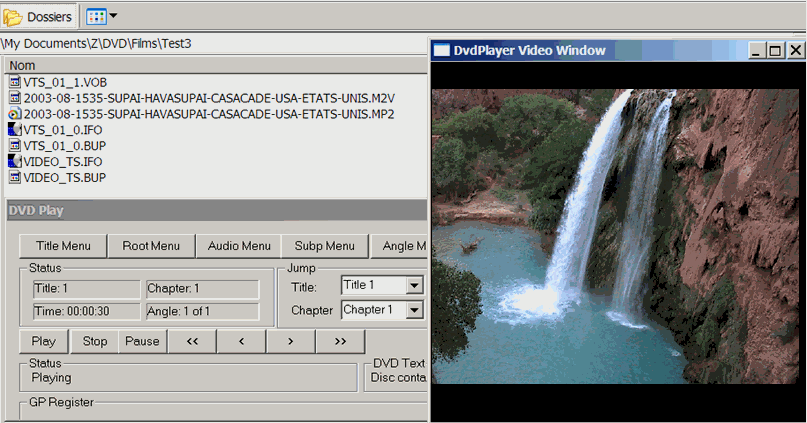Click the VTS_01_1.VOB file icon
The width and height of the screenshot is (807, 423).
(15, 82)
